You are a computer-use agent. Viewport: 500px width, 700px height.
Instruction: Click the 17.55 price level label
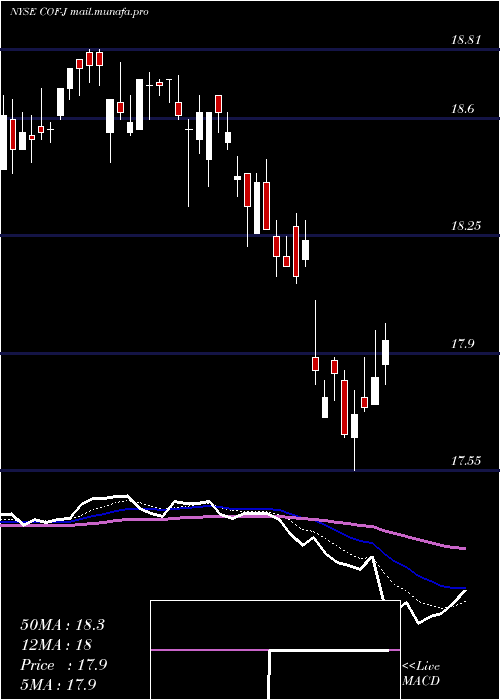(x=466, y=461)
